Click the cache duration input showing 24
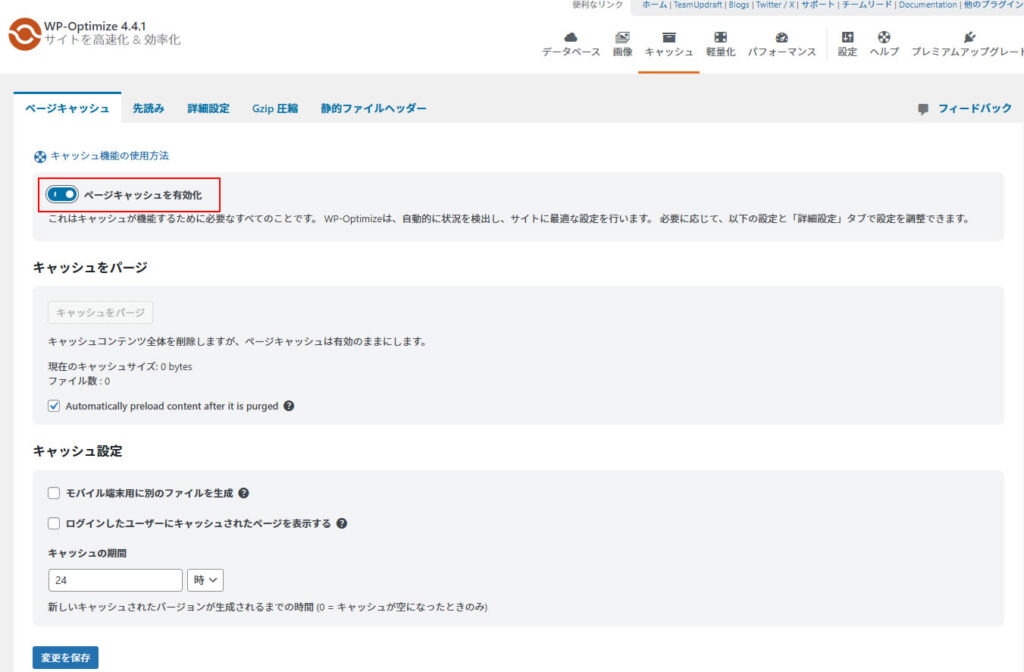 tap(114, 580)
